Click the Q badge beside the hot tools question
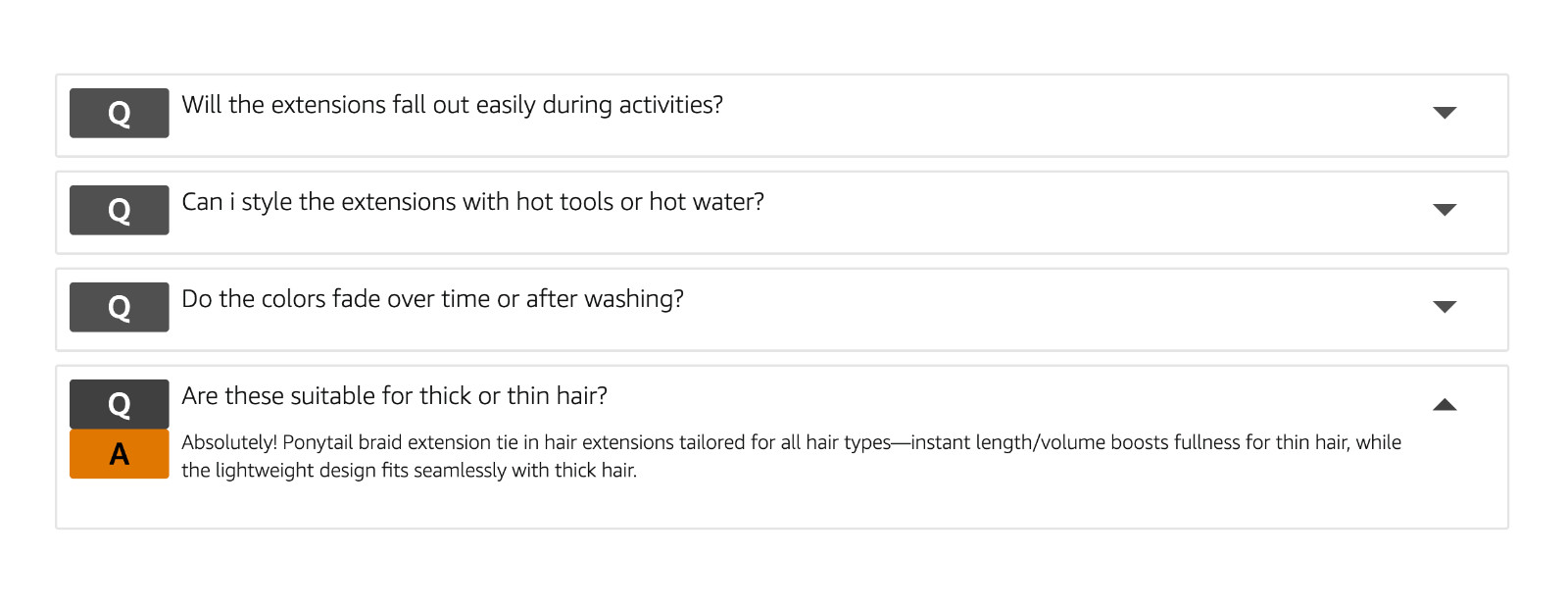The width and height of the screenshot is (1568, 608). (119, 210)
